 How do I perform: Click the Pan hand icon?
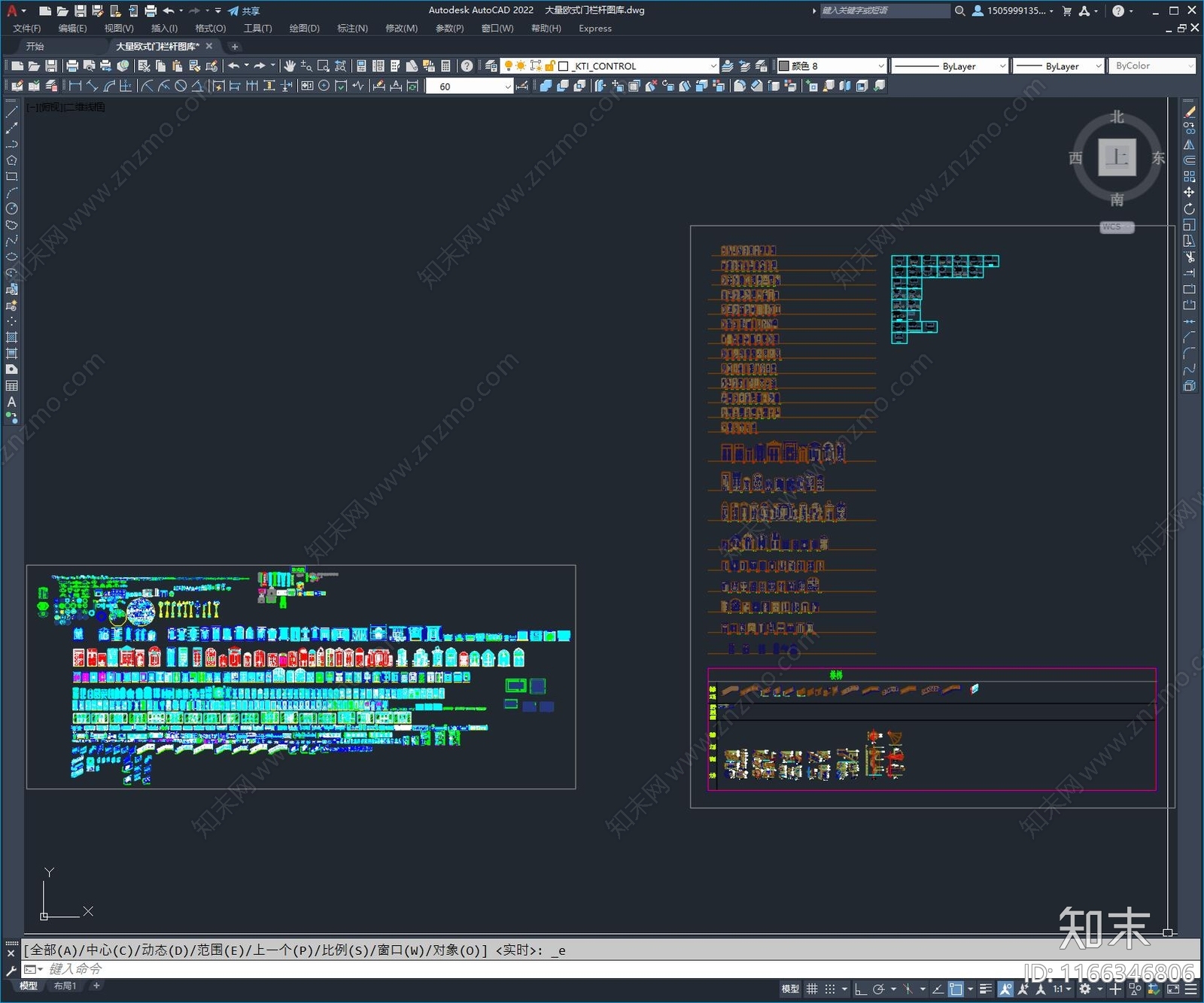pyautogui.click(x=290, y=66)
